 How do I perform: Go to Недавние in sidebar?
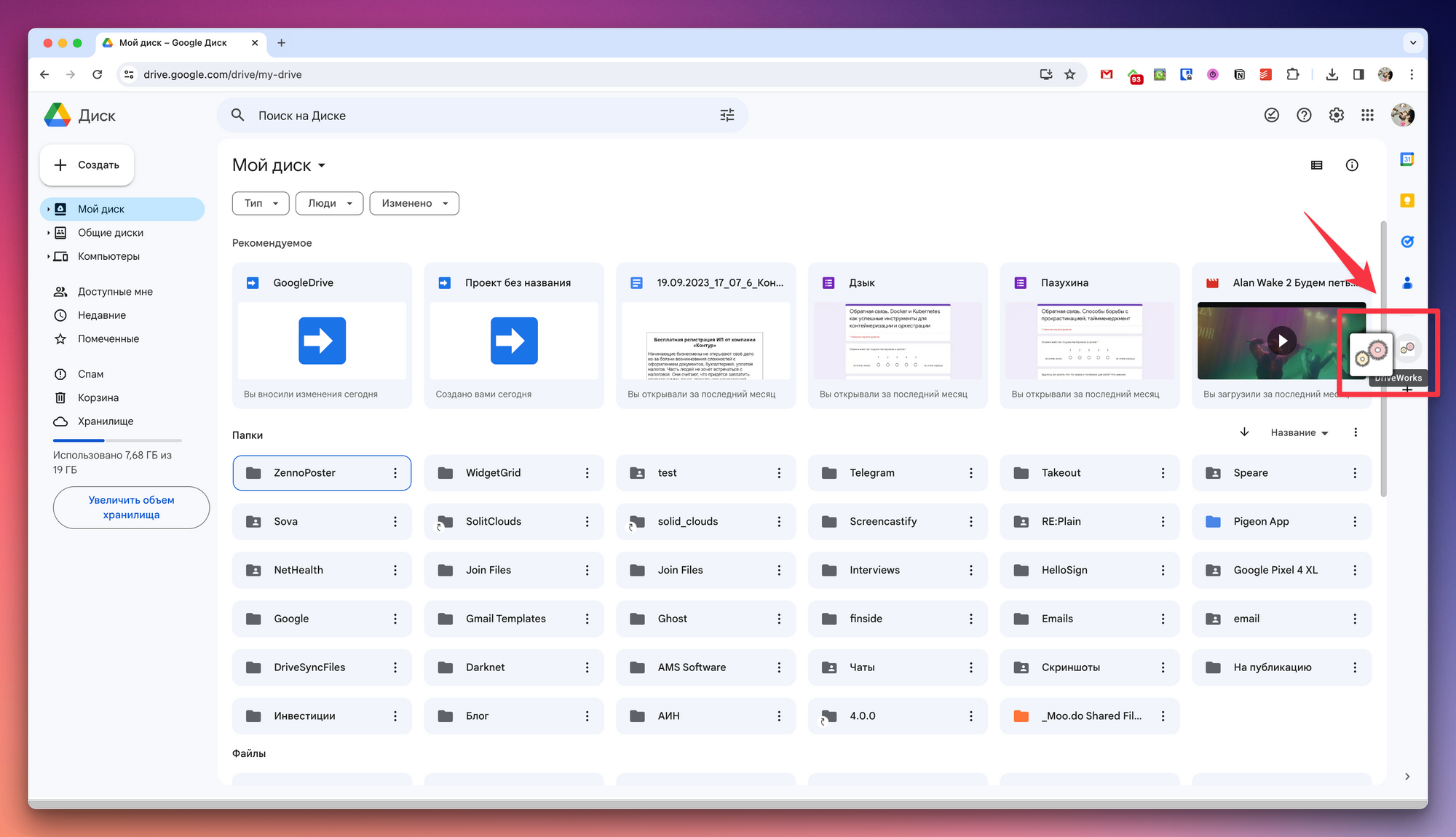tap(101, 315)
